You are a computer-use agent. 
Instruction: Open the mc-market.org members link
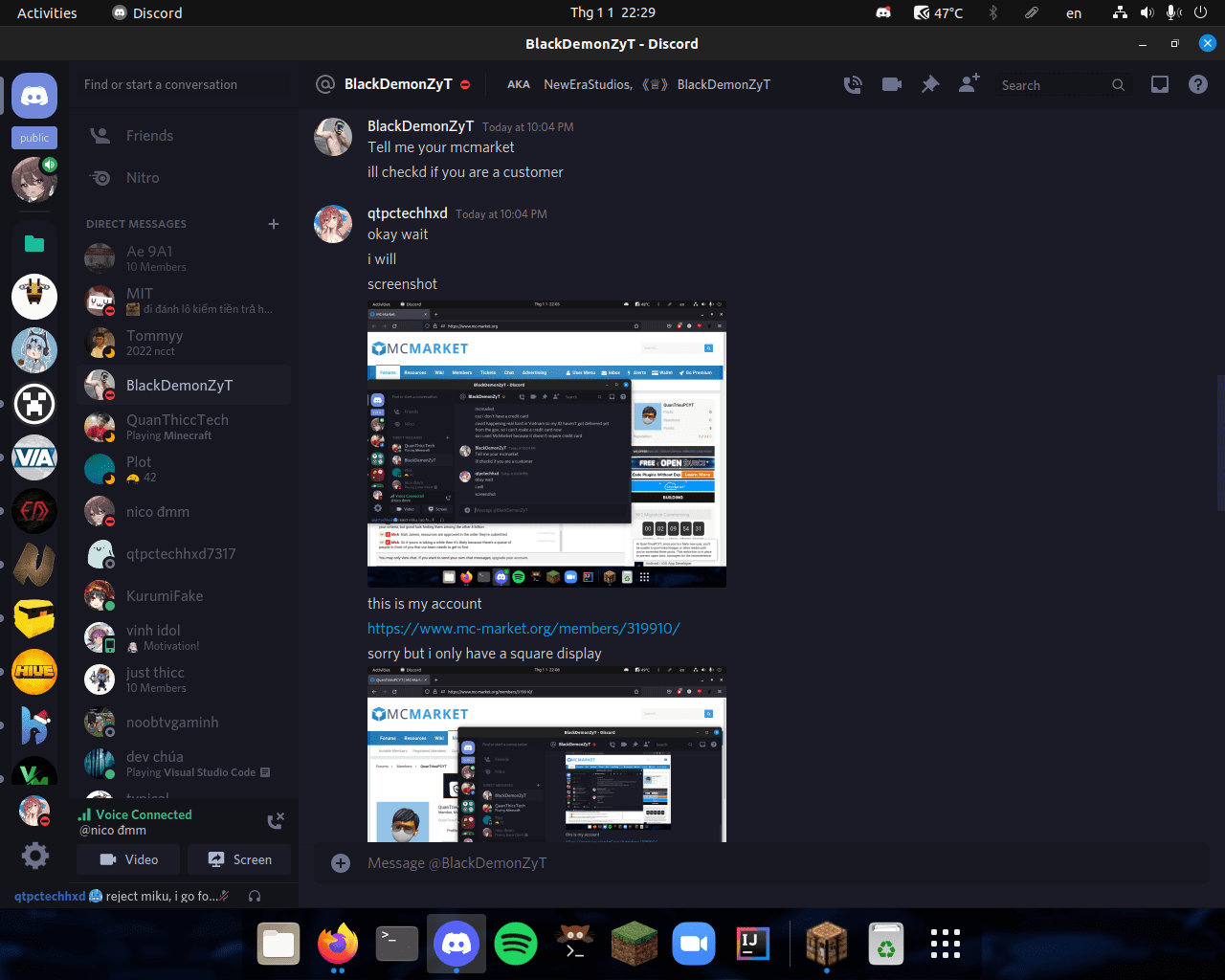pos(523,629)
